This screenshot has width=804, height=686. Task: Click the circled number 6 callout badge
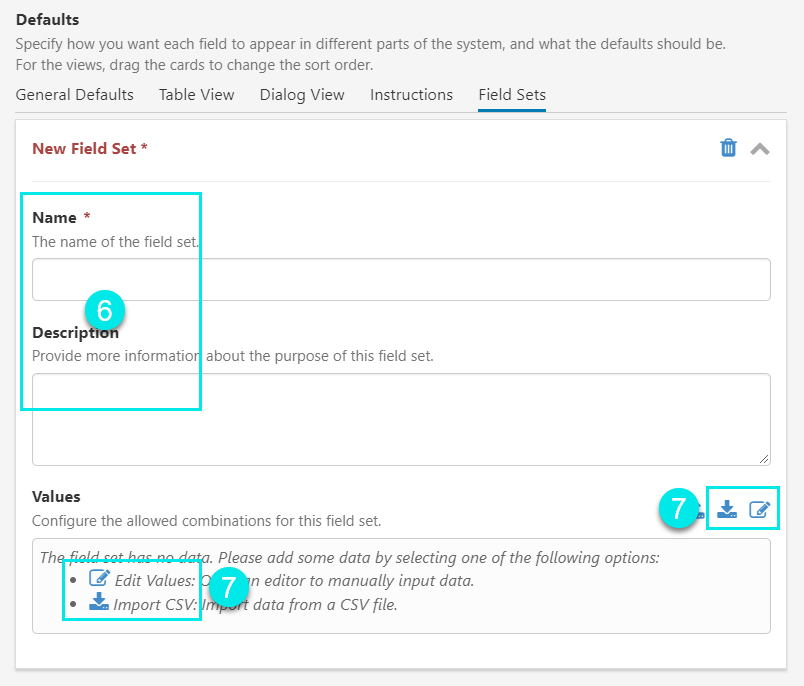point(104,310)
